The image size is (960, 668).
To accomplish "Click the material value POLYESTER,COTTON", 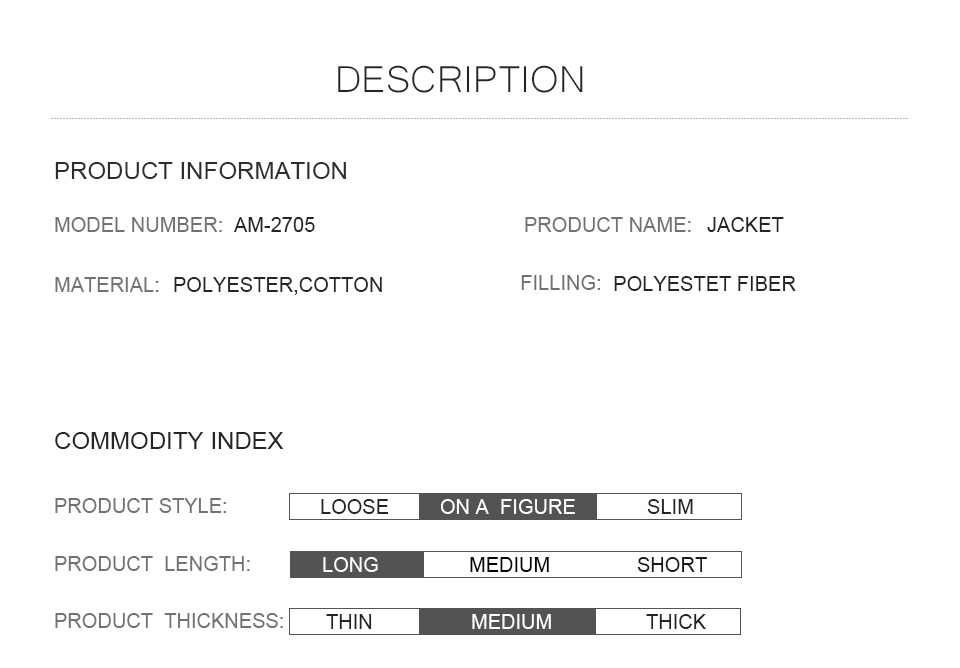I will [x=278, y=285].
